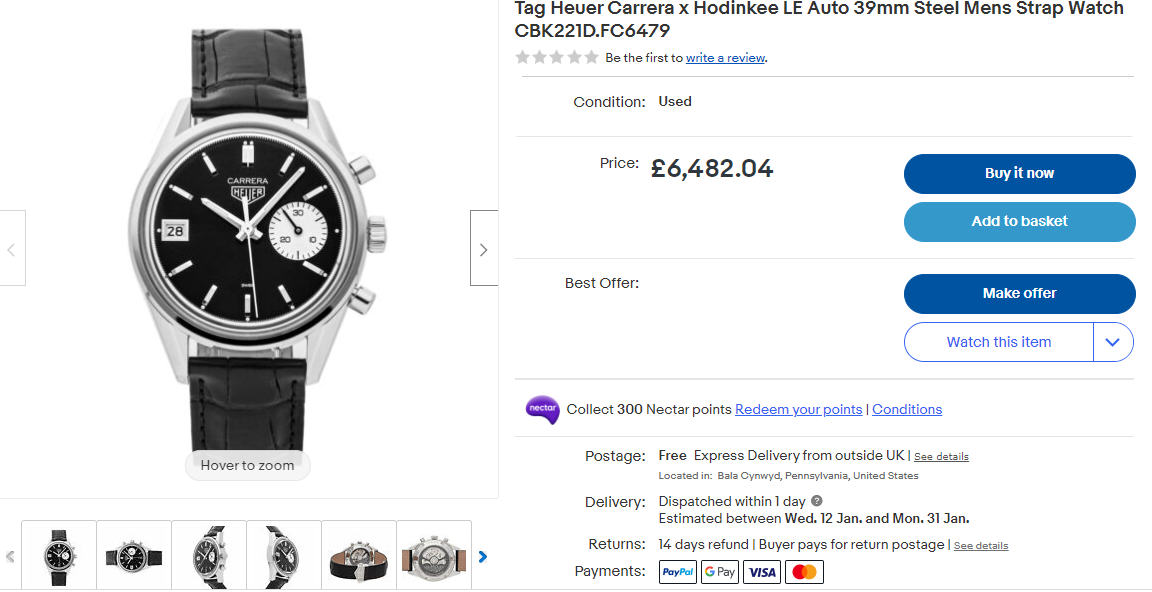Click Watch this item button
The height and width of the screenshot is (592, 1152).
998,342
